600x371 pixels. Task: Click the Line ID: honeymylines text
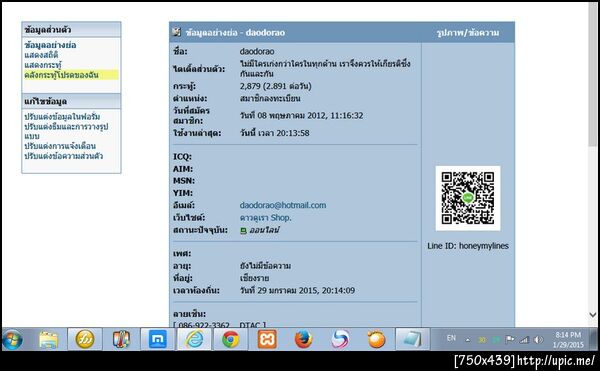(468, 246)
